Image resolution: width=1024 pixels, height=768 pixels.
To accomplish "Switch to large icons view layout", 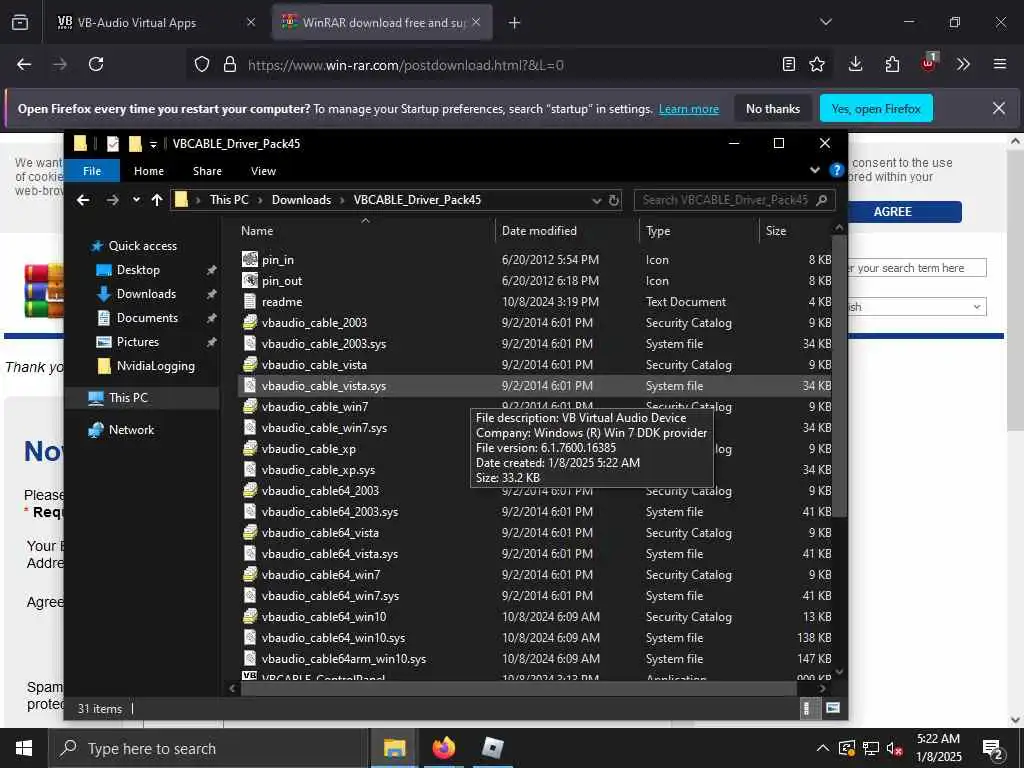I will [x=833, y=708].
